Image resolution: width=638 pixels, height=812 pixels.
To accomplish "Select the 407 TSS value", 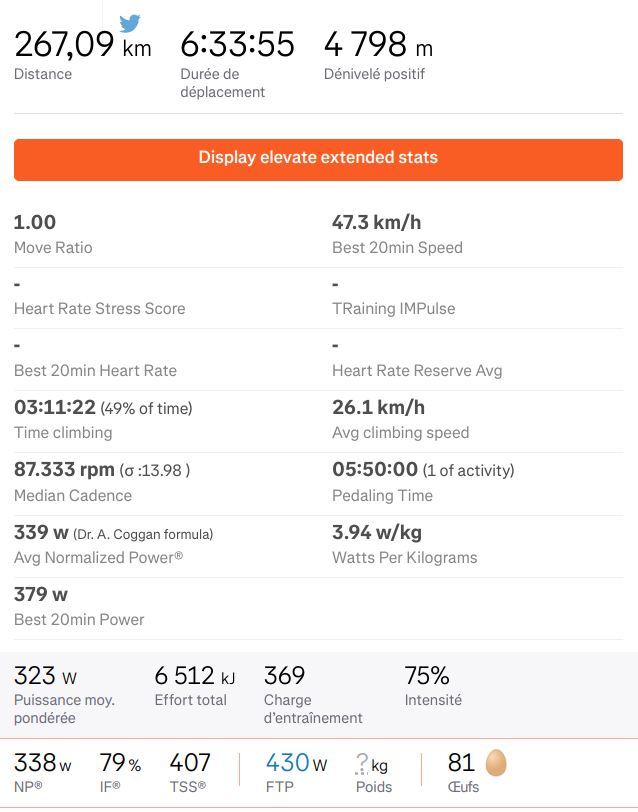I will [x=190, y=765].
